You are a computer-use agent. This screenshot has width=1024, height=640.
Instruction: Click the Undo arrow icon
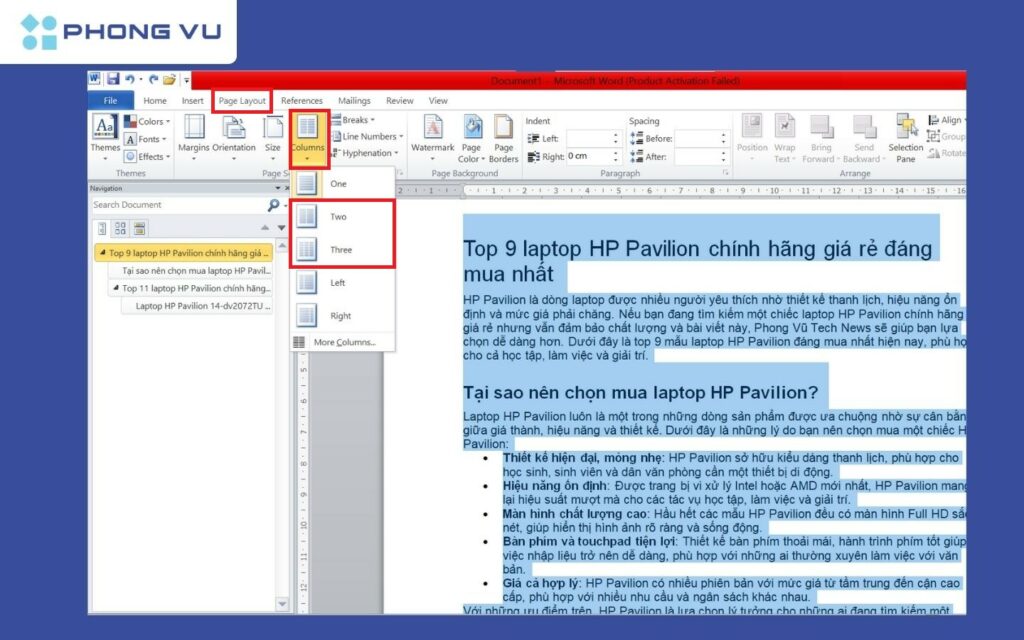131,79
